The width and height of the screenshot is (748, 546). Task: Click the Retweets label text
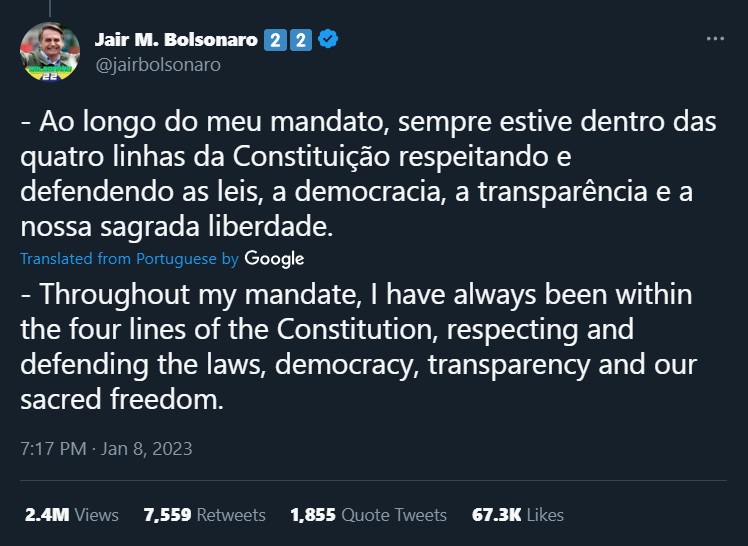pyautogui.click(x=231, y=515)
